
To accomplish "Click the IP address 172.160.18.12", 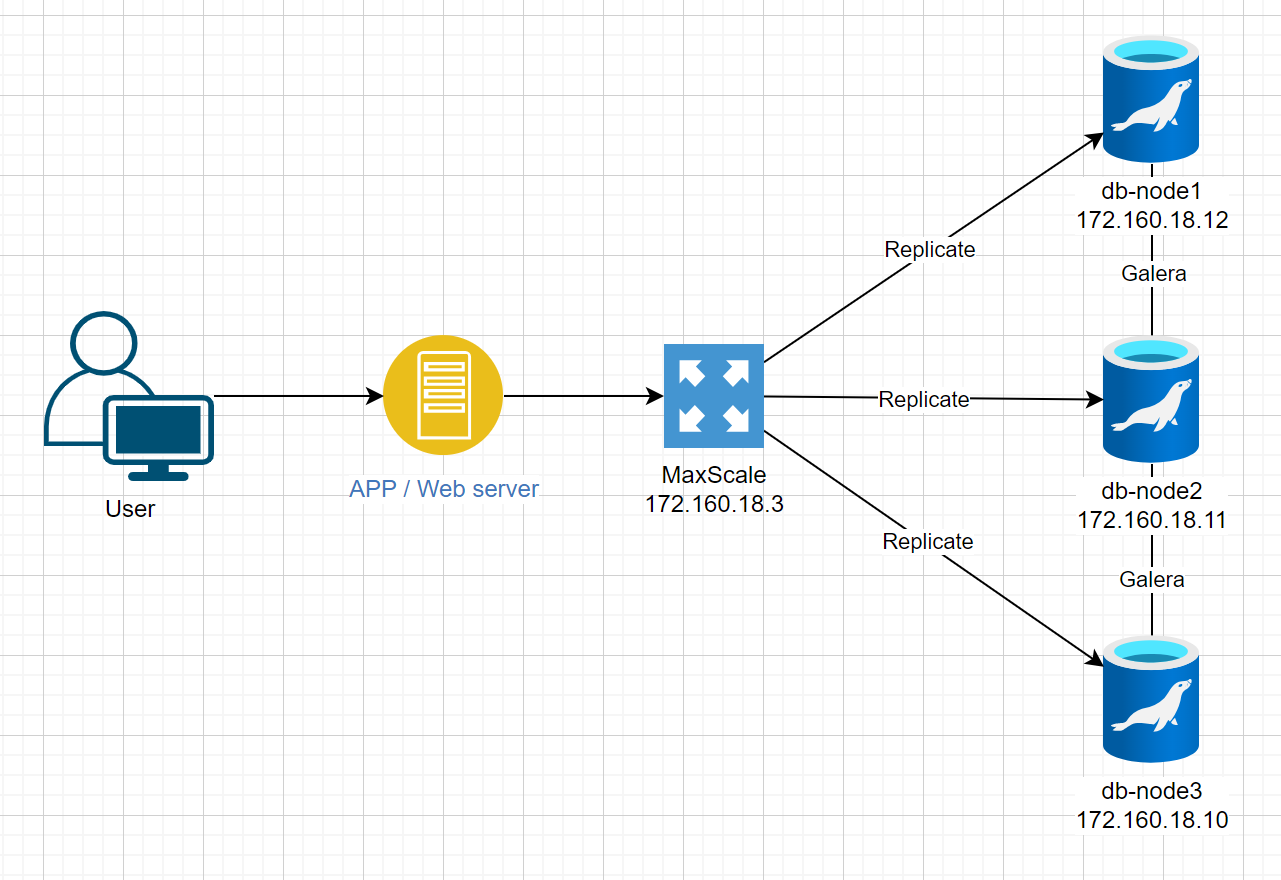I will (x=1152, y=220).
